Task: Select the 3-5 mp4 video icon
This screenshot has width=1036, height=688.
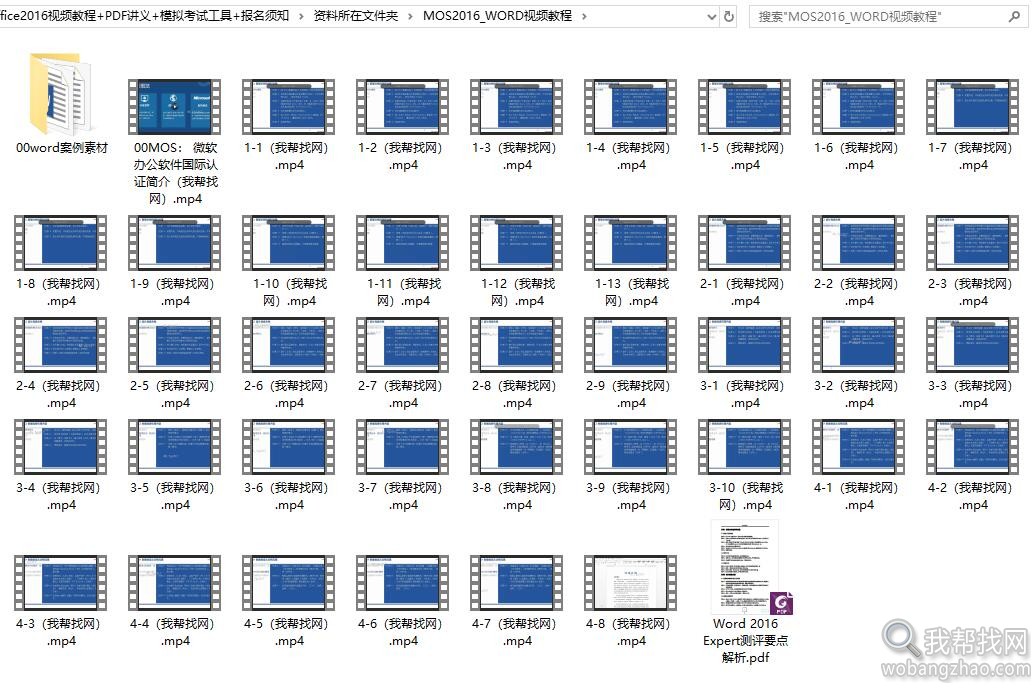Action: tap(175, 447)
